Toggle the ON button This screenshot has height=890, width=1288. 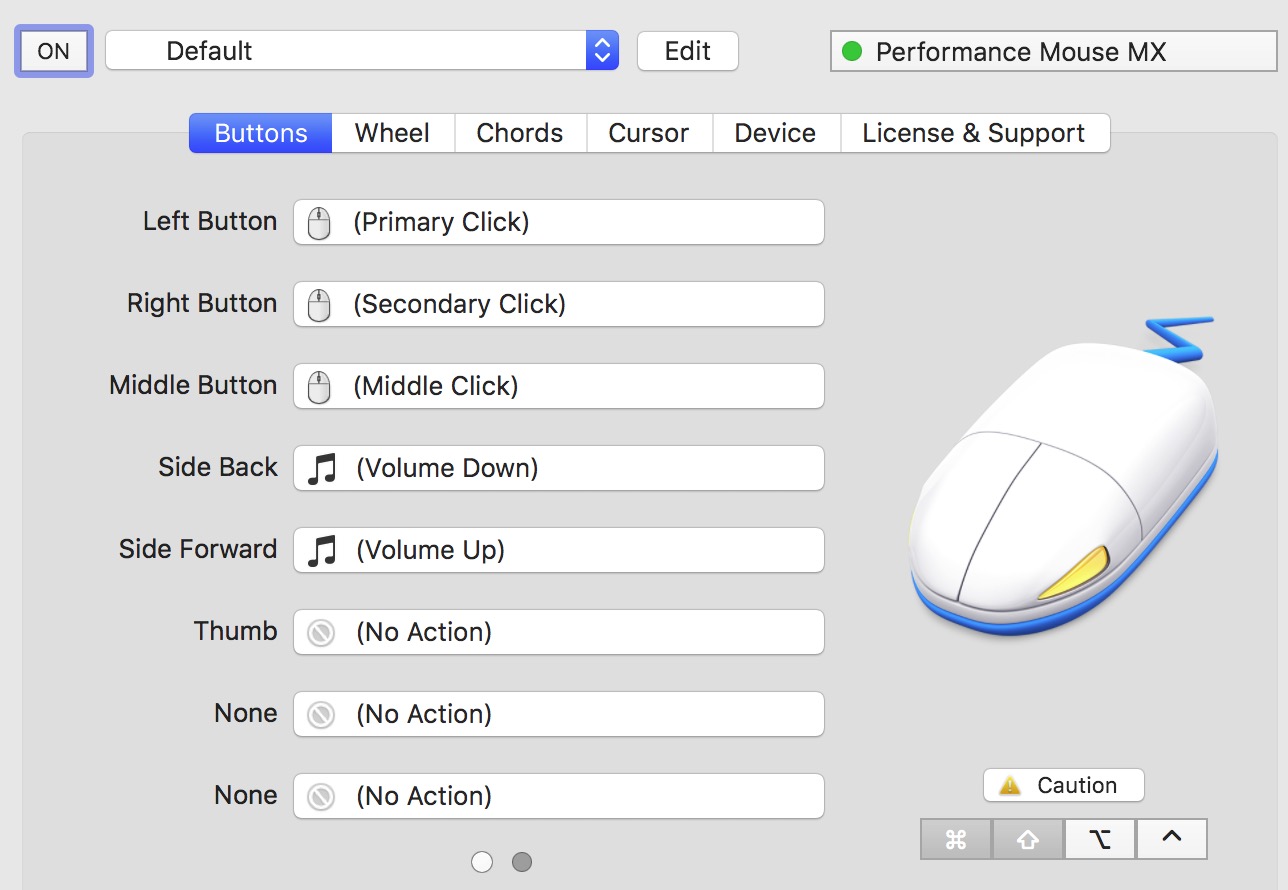click(54, 51)
